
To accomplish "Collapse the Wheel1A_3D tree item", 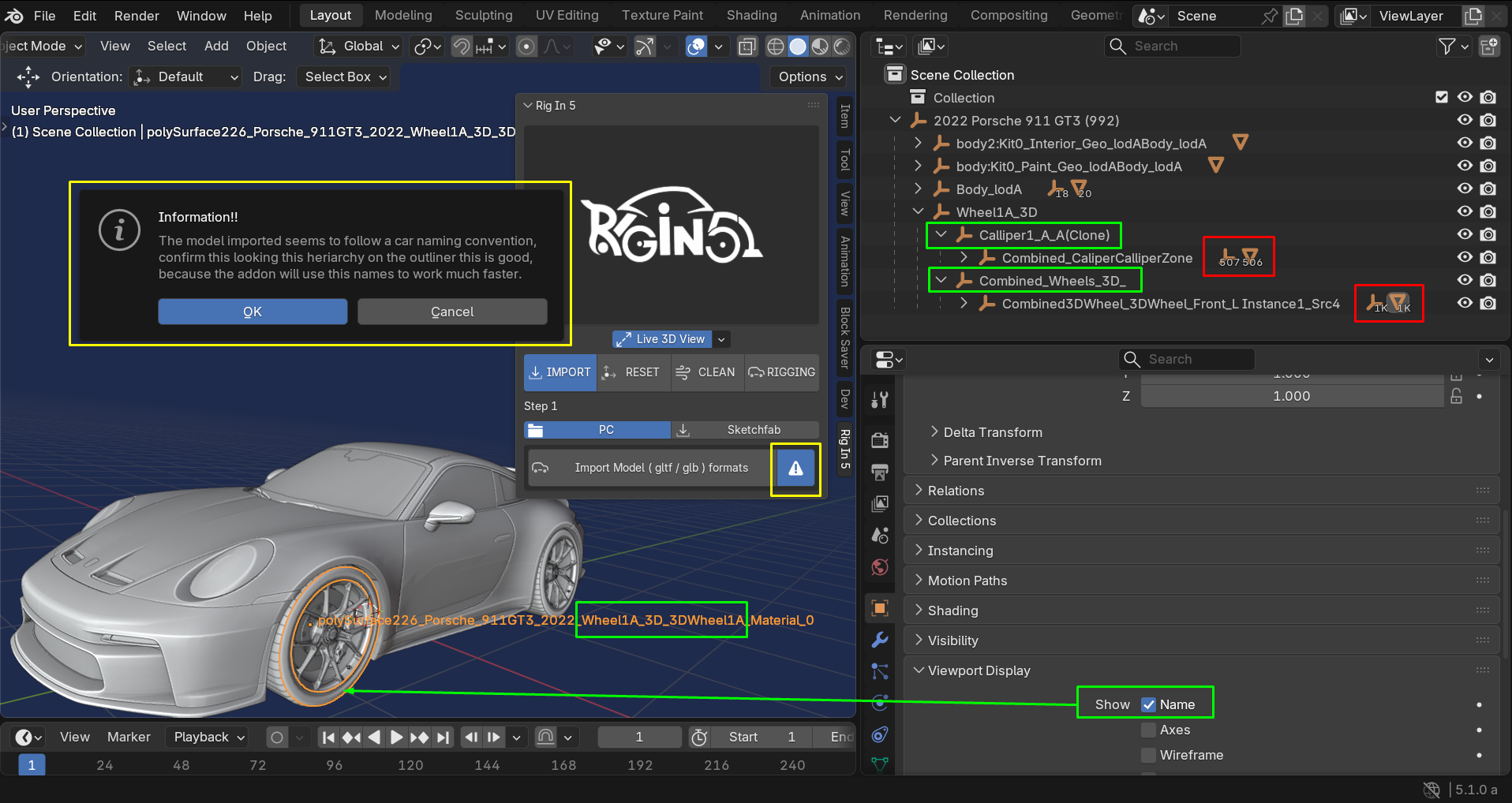I will point(918,211).
